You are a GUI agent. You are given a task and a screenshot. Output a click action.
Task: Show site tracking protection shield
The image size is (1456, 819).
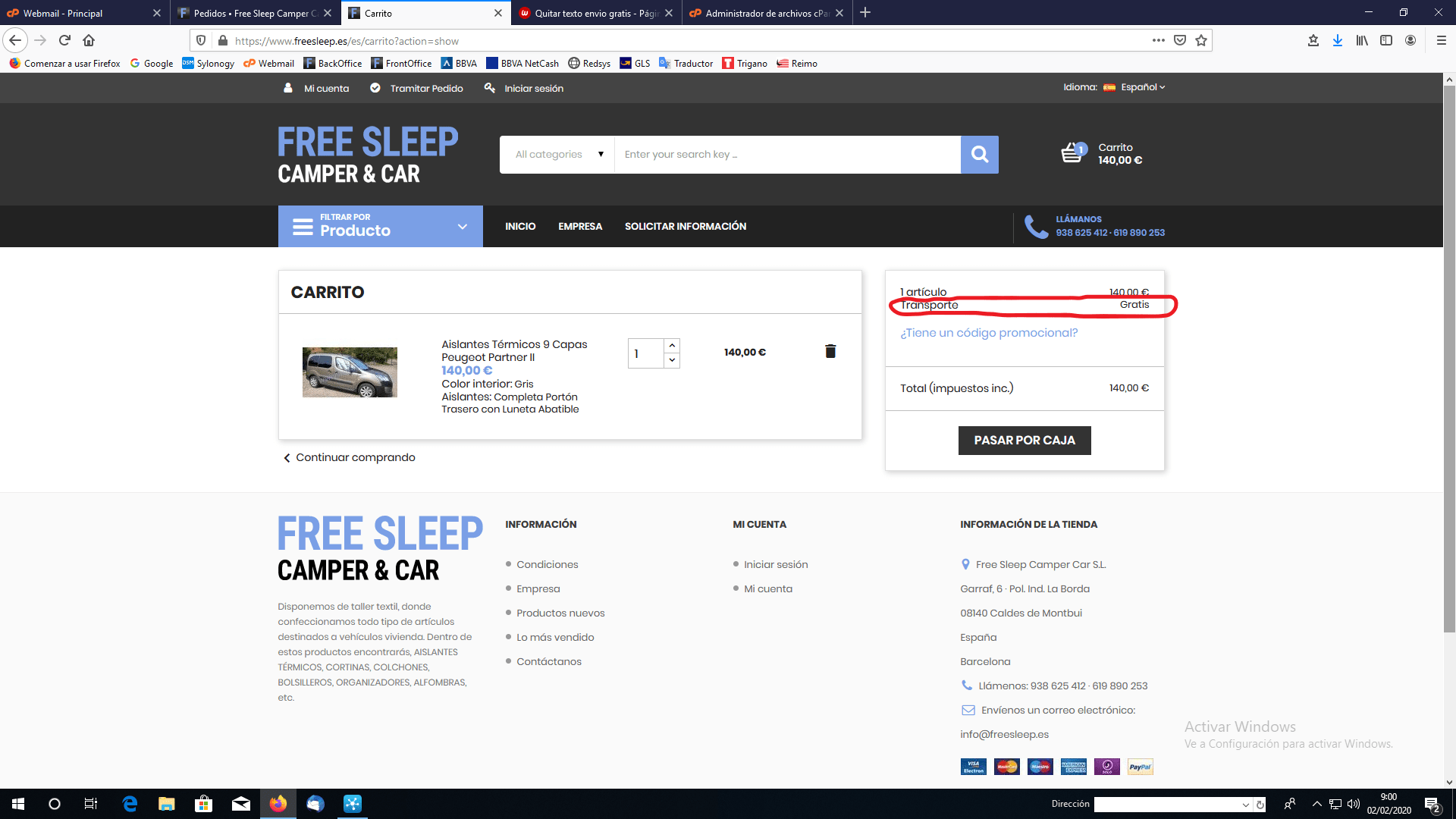[x=201, y=40]
